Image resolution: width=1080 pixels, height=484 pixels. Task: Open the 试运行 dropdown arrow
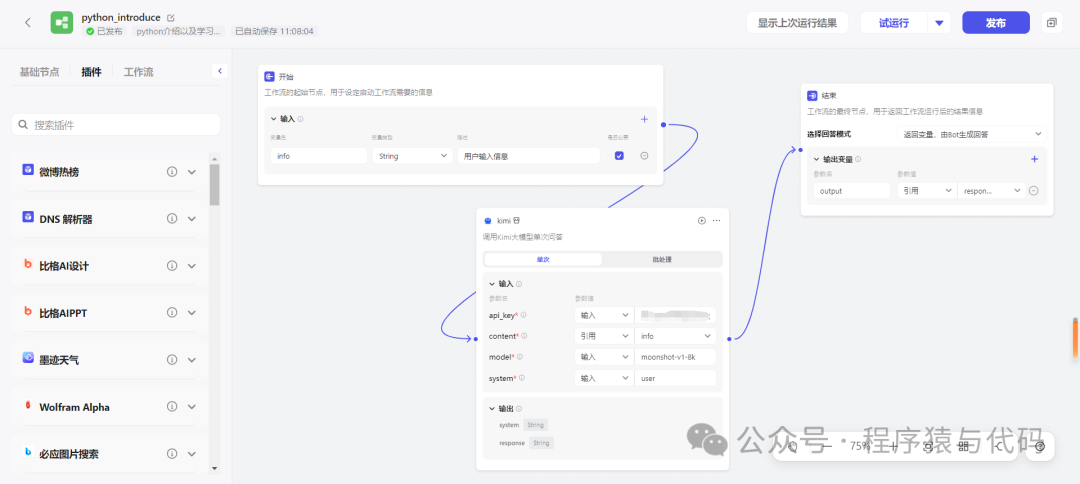pos(939,23)
